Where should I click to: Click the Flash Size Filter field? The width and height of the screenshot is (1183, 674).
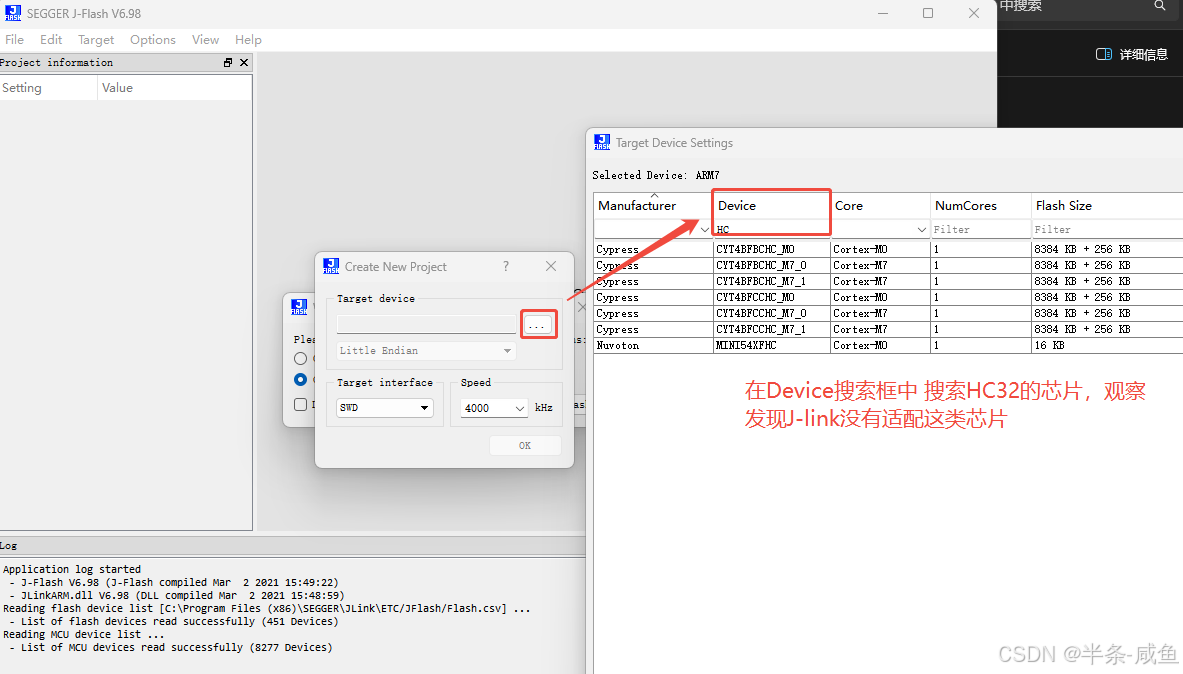point(1106,229)
